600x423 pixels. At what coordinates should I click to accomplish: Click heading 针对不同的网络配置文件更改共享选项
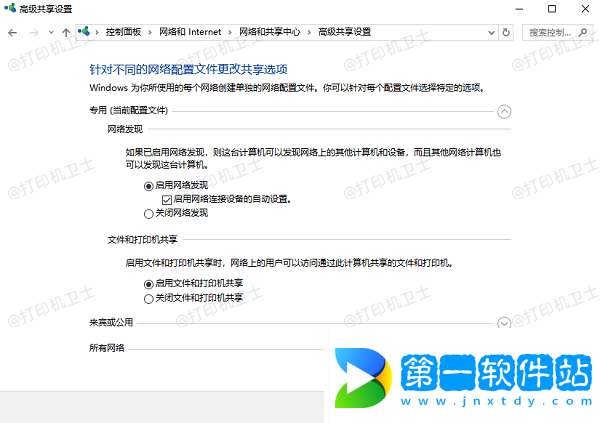coord(188,69)
